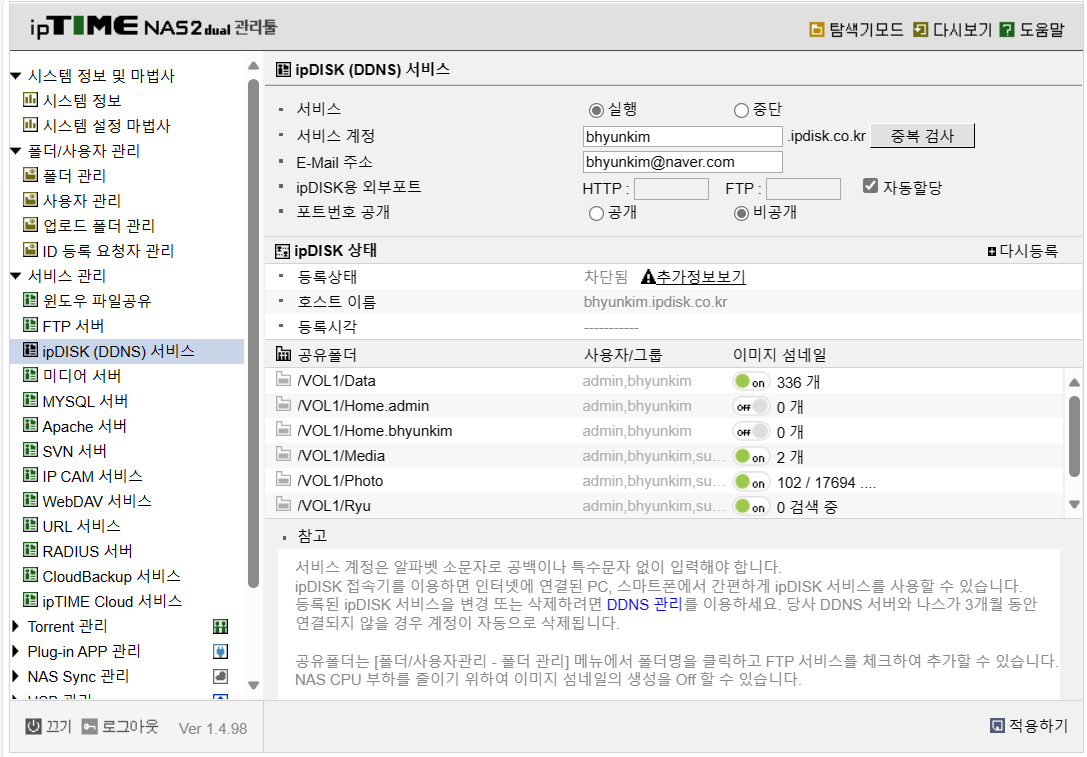Toggle the 자동할당 checkbox
The width and height of the screenshot is (1087, 757).
point(871,186)
